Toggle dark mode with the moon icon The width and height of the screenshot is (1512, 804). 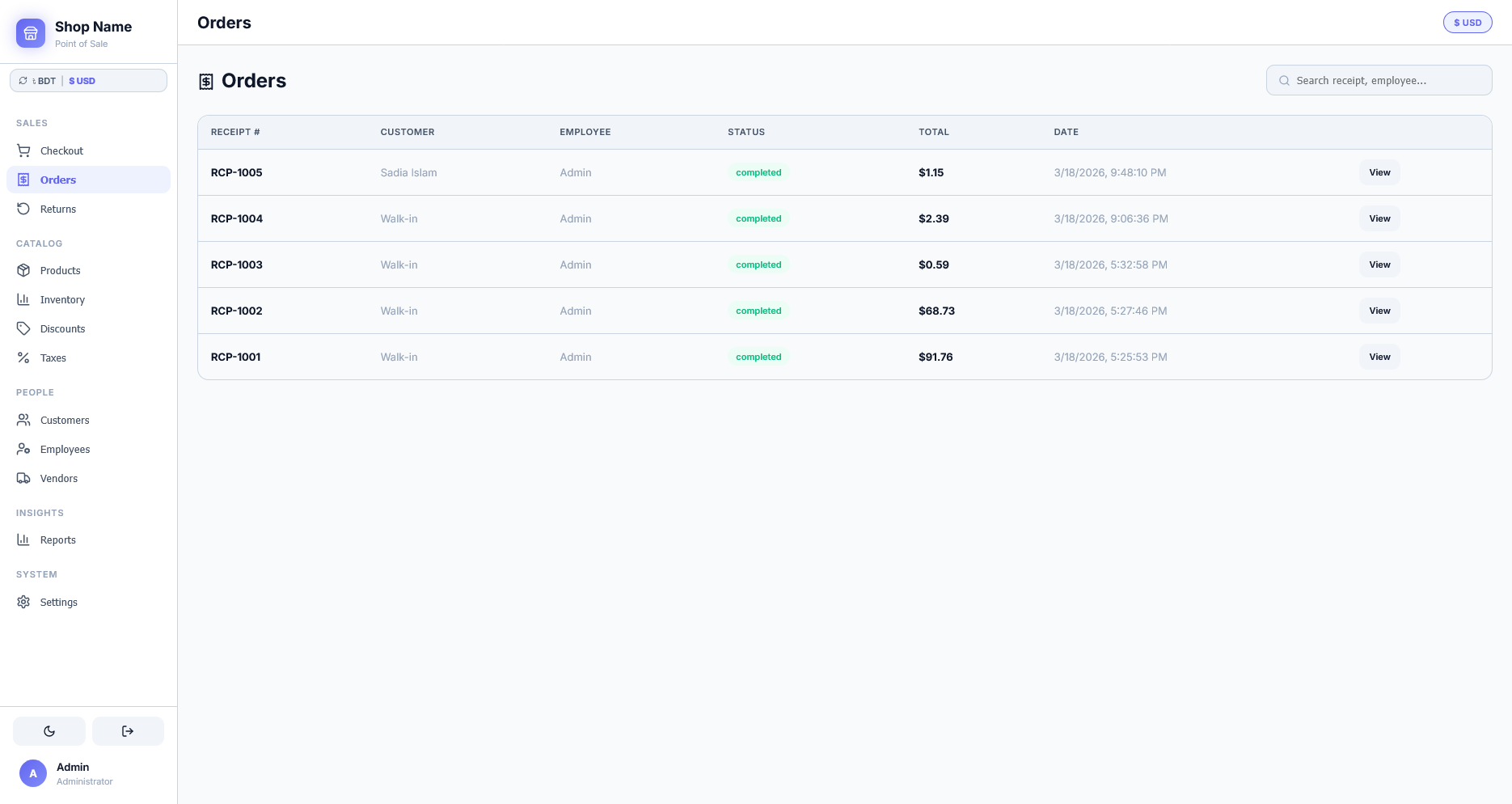point(49,731)
